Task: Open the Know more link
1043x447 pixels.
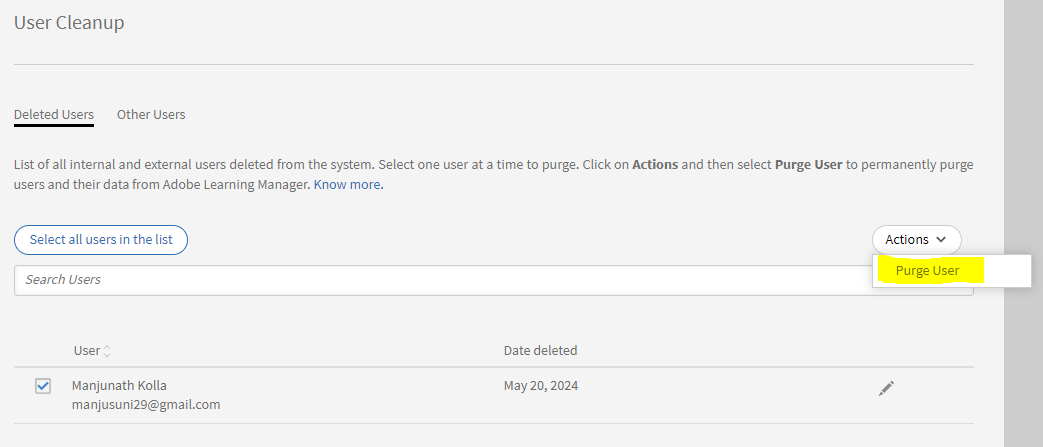Action: [347, 185]
